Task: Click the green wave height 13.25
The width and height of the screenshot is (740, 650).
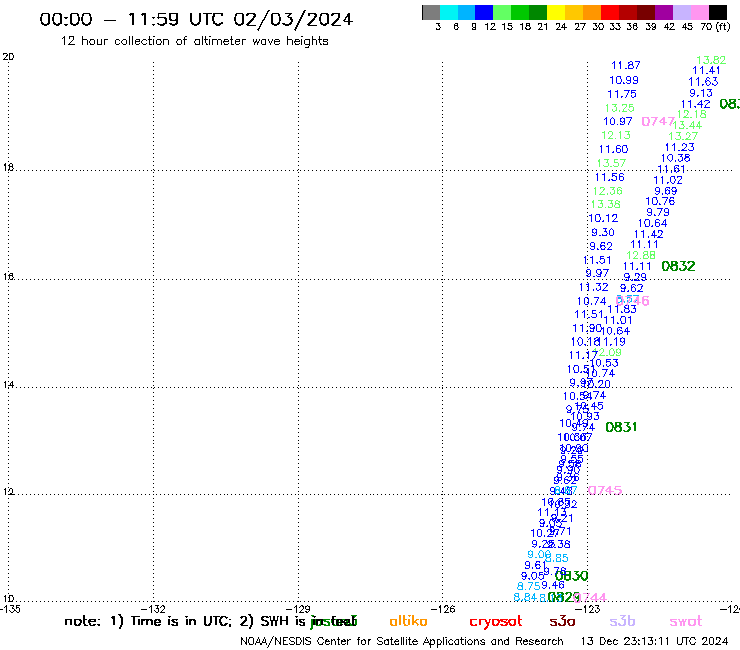Action: tap(620, 108)
